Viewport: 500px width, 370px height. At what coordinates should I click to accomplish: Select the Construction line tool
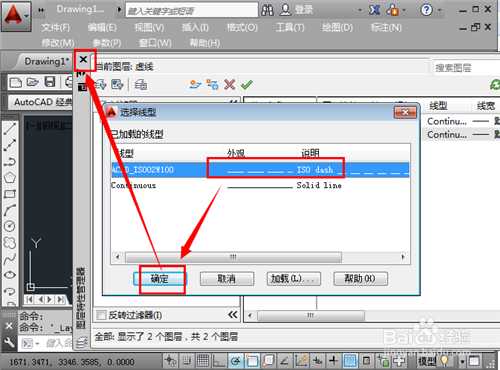pyautogui.click(x=10, y=145)
